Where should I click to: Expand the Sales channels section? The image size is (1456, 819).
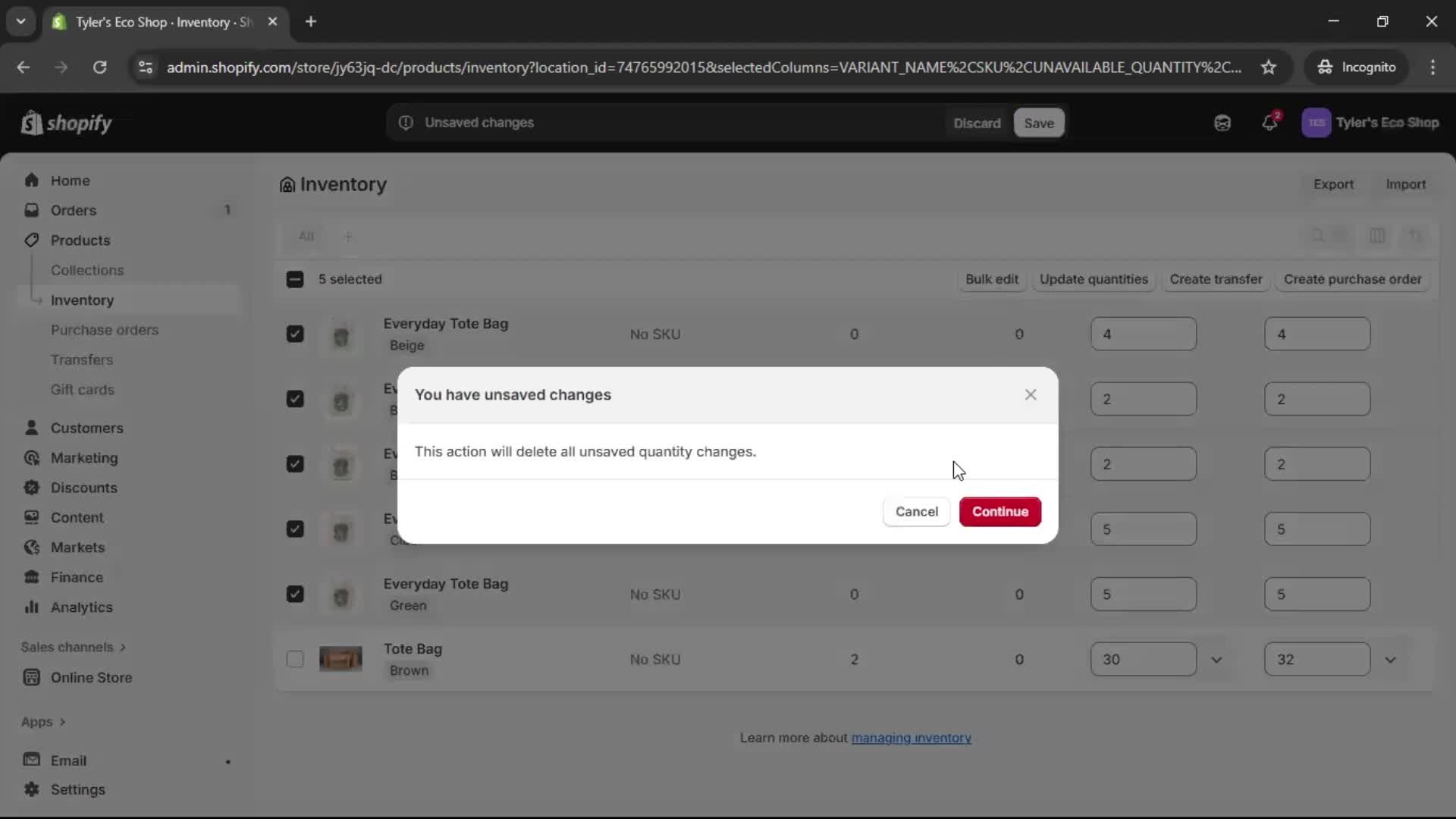pos(73,647)
